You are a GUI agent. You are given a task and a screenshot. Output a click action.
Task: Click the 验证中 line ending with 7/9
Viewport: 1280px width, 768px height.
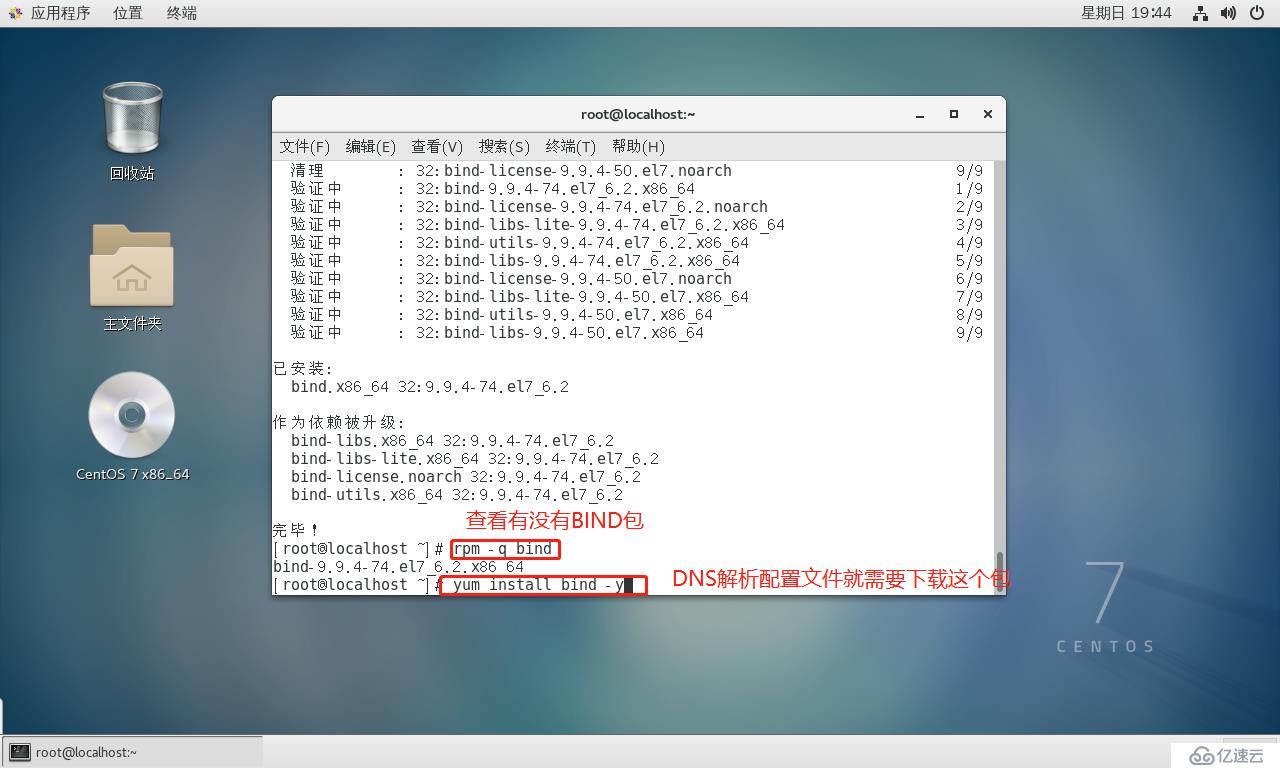click(637, 297)
